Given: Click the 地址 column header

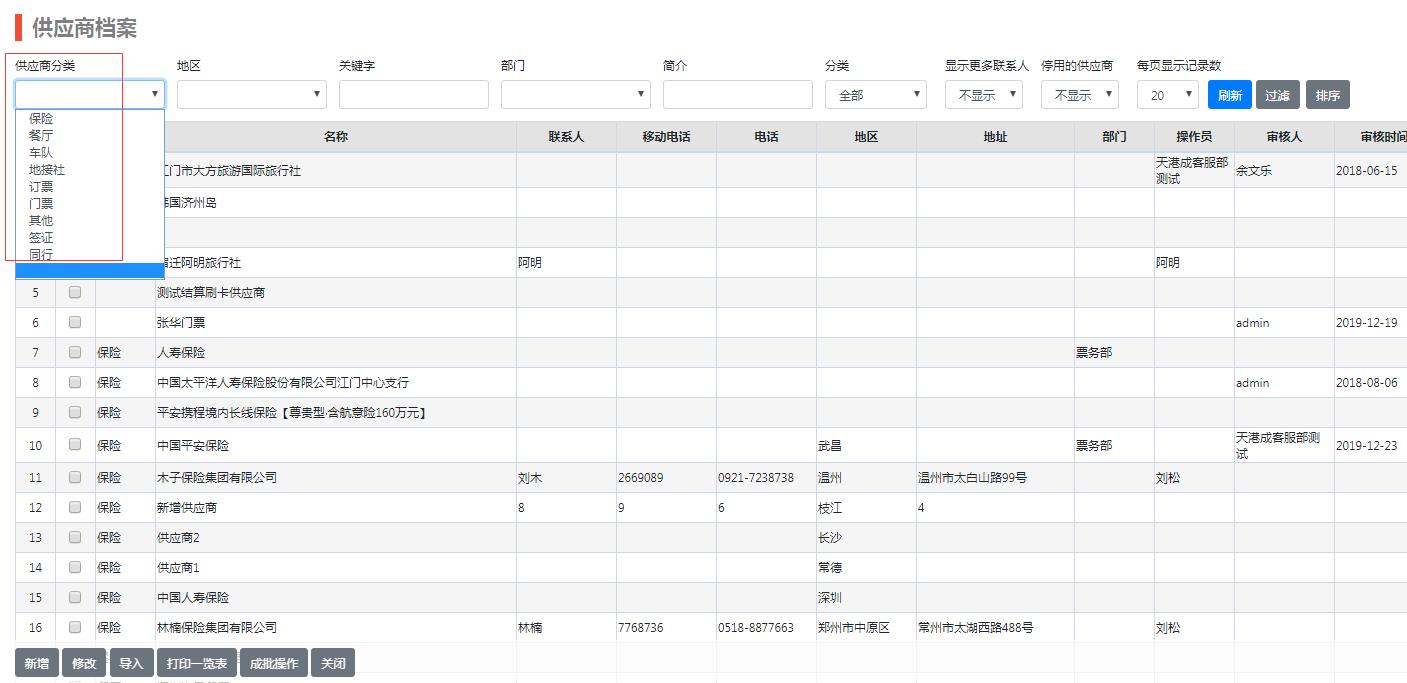Looking at the screenshot, I should [995, 137].
